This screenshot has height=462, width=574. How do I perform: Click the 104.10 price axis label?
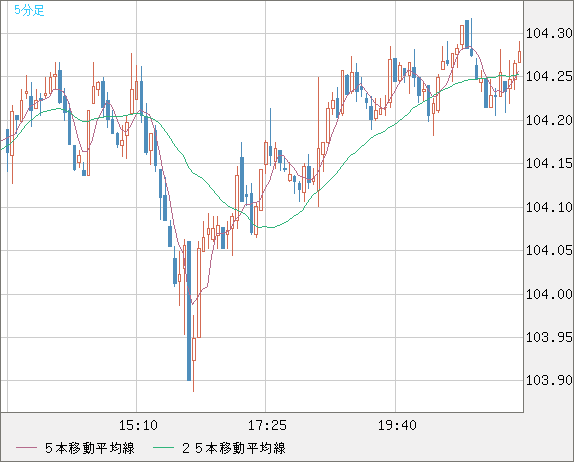point(549,207)
